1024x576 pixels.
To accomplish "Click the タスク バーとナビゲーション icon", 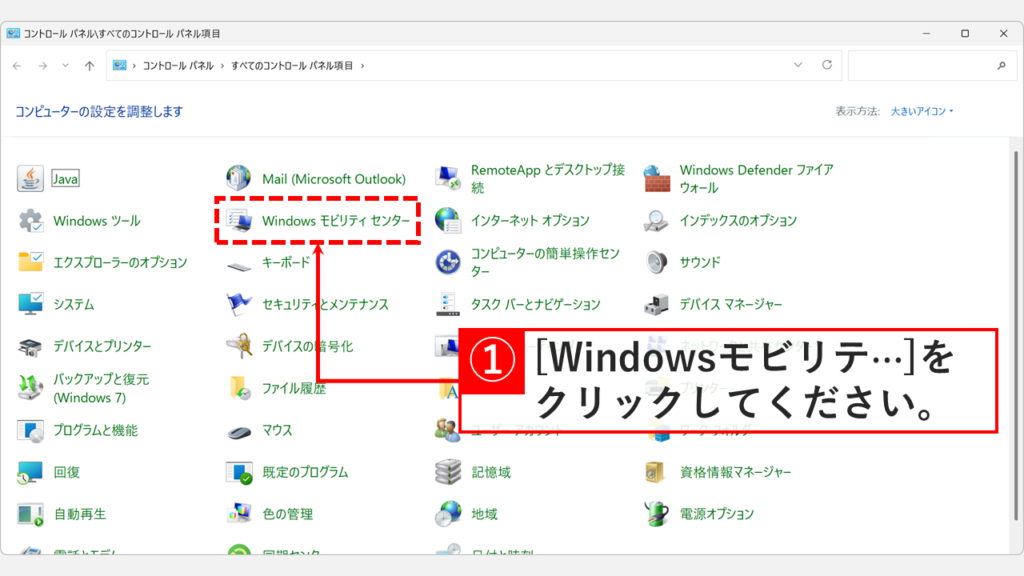I will tap(448, 304).
